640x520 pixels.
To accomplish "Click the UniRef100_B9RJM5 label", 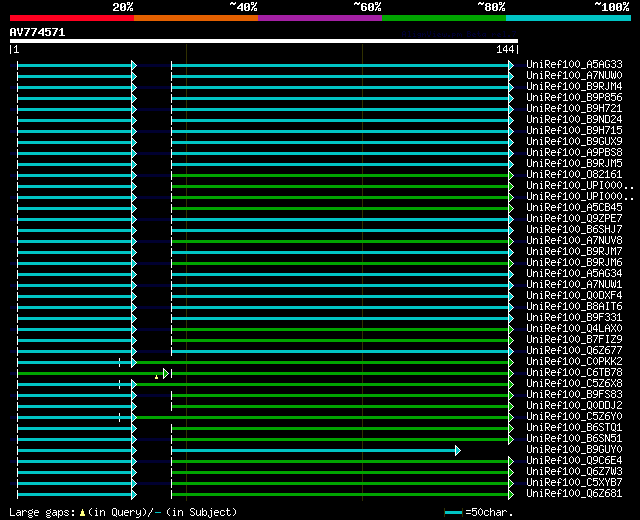I will click(574, 164).
